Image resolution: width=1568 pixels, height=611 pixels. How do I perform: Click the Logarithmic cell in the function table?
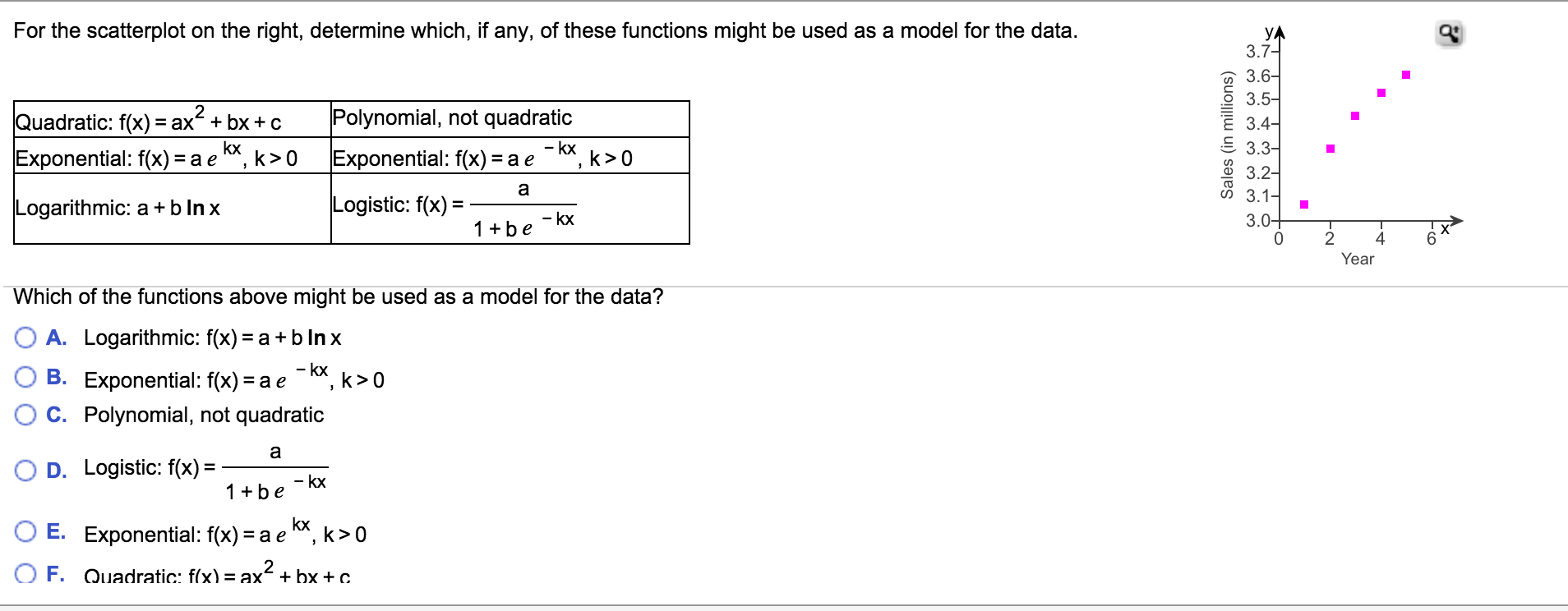[x=172, y=208]
